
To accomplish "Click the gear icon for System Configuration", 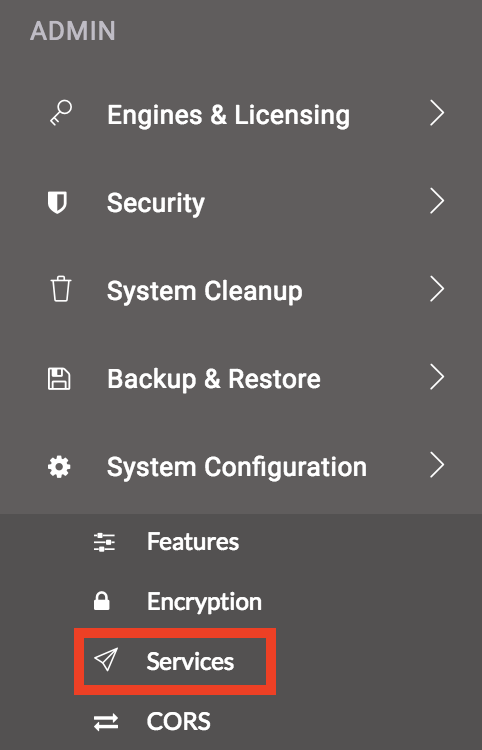I will point(59,466).
